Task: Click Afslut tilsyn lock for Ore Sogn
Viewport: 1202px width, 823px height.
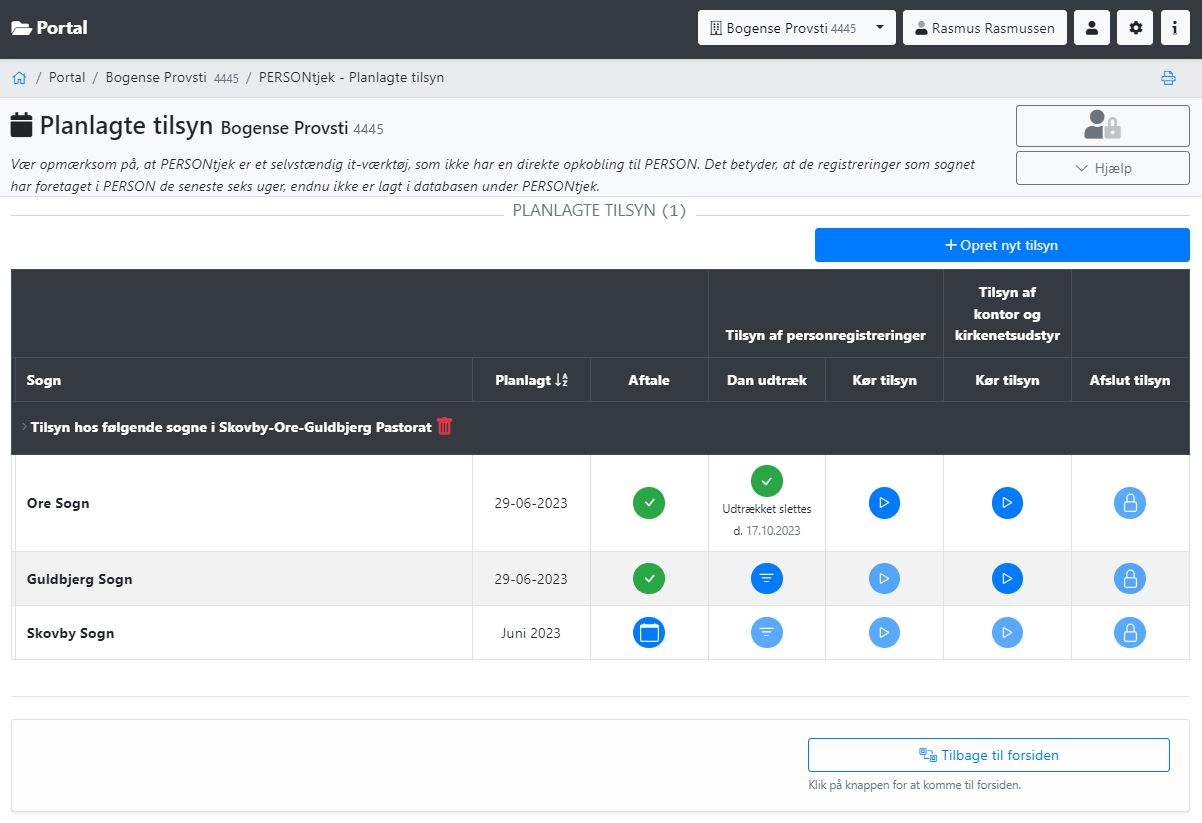Action: point(1130,503)
